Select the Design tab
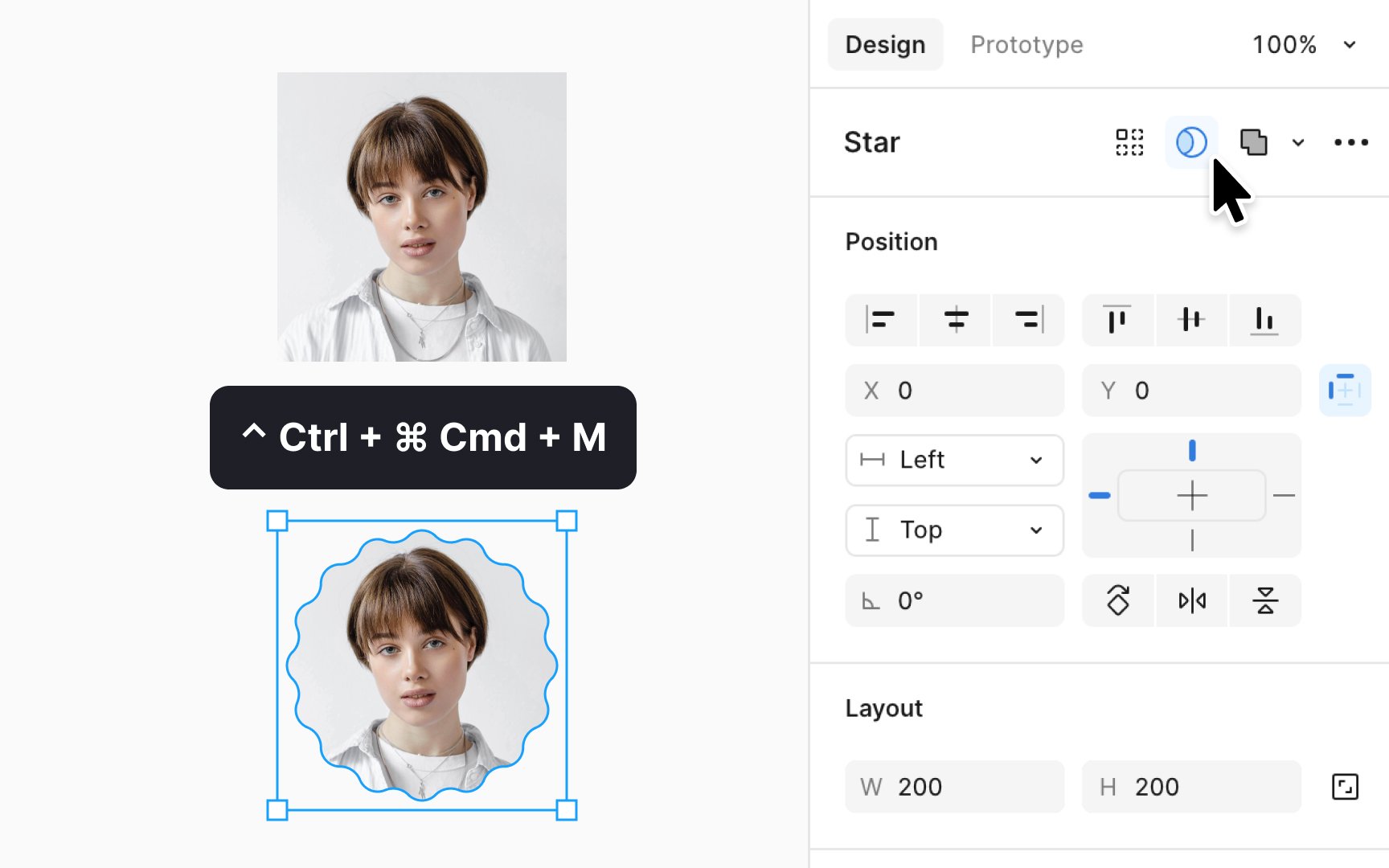The width and height of the screenshot is (1389, 868). (885, 44)
